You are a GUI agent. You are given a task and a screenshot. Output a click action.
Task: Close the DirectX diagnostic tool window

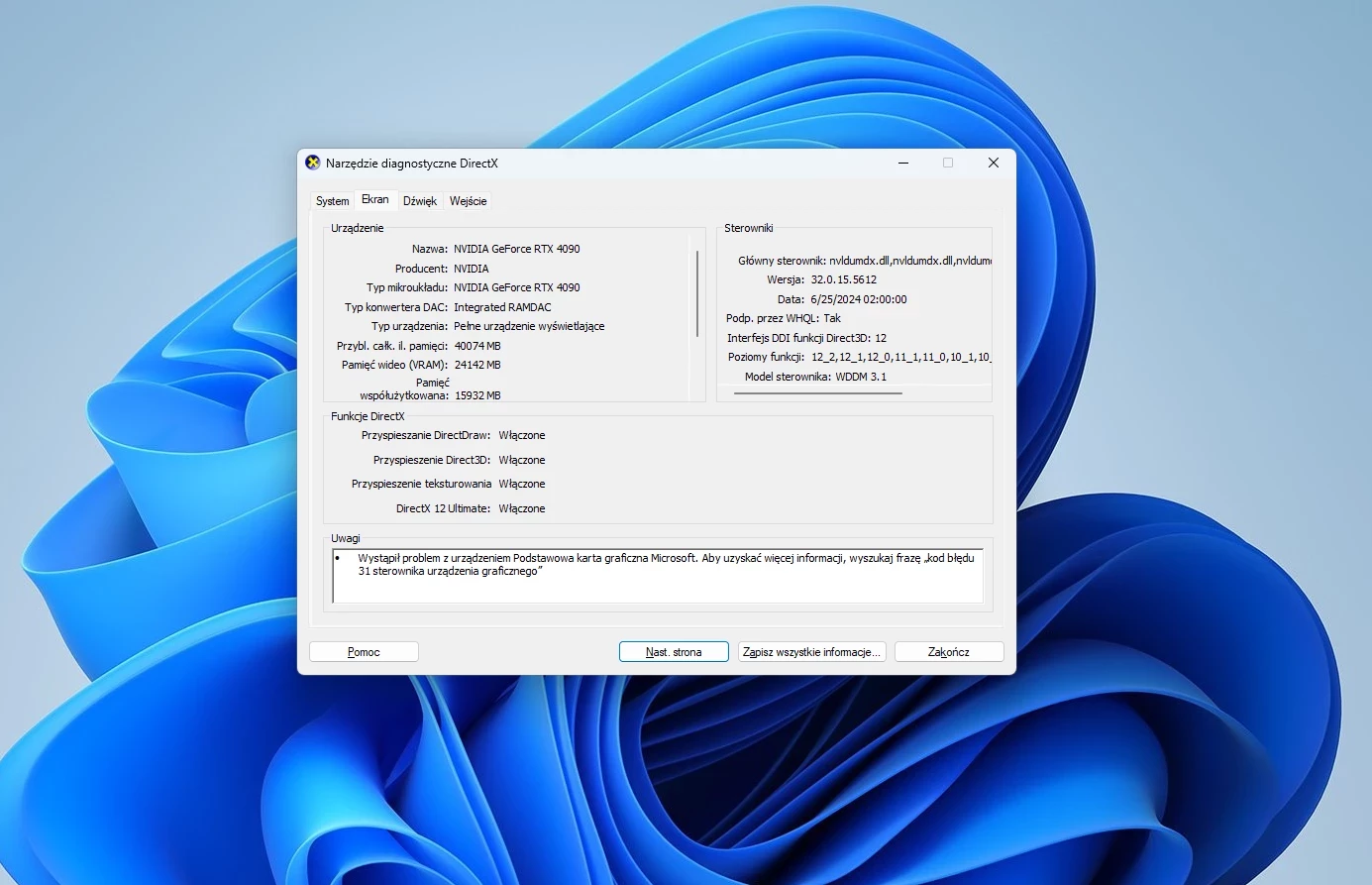(994, 164)
